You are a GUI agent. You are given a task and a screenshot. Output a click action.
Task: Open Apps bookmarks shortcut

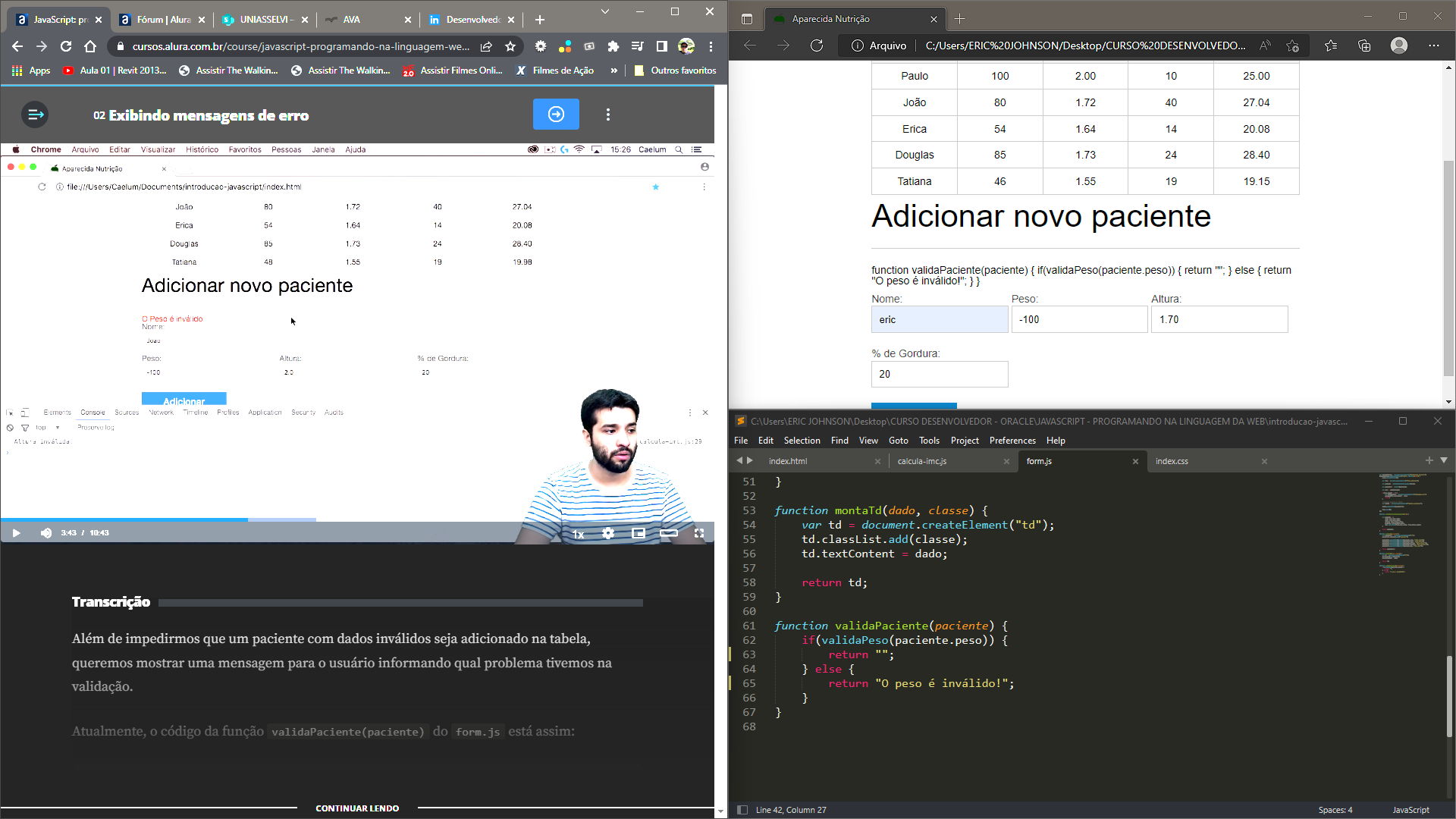31,71
